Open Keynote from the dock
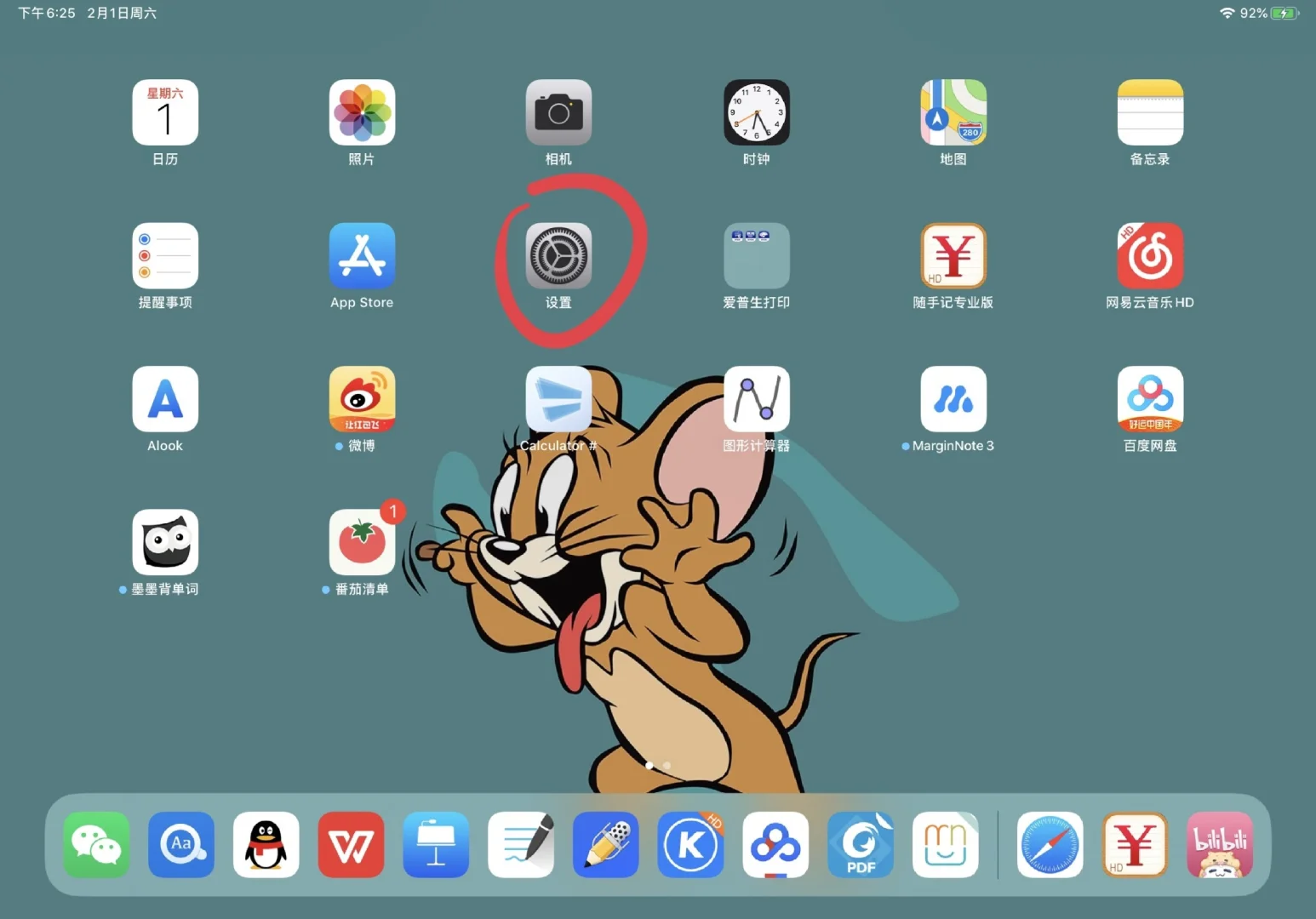1316x919 pixels. point(436,844)
